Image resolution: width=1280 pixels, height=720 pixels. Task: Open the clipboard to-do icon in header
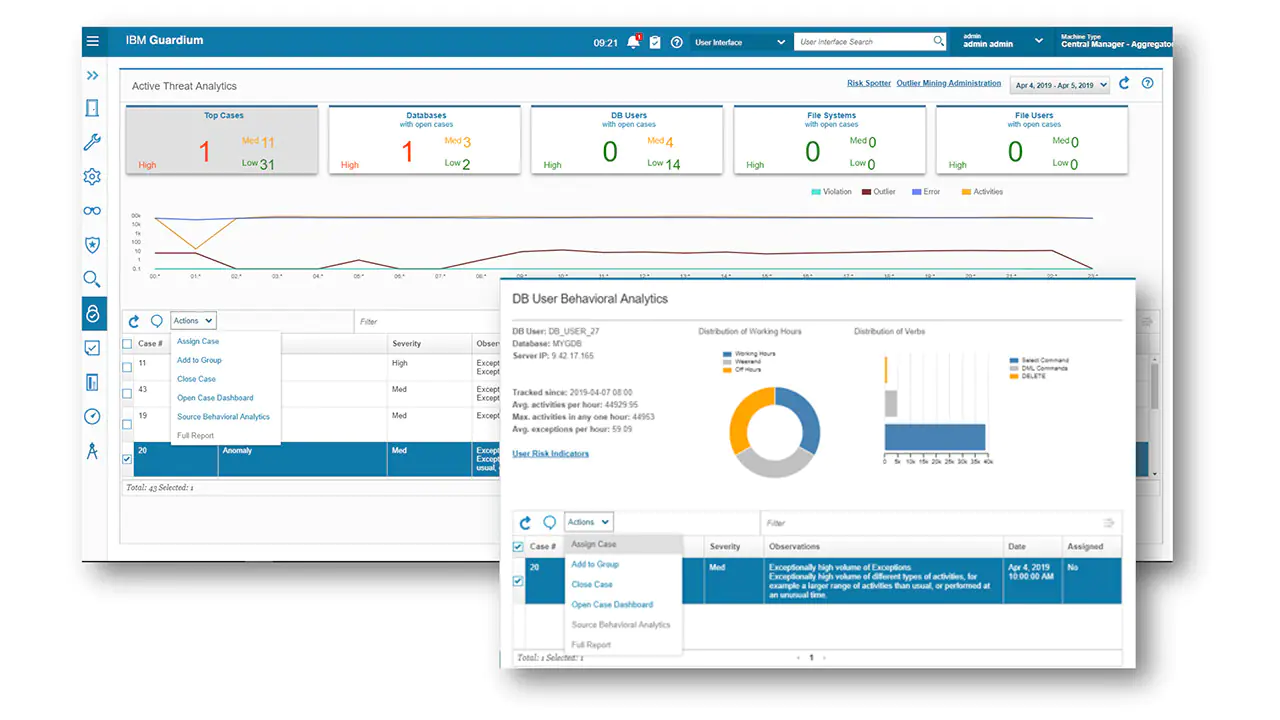655,42
